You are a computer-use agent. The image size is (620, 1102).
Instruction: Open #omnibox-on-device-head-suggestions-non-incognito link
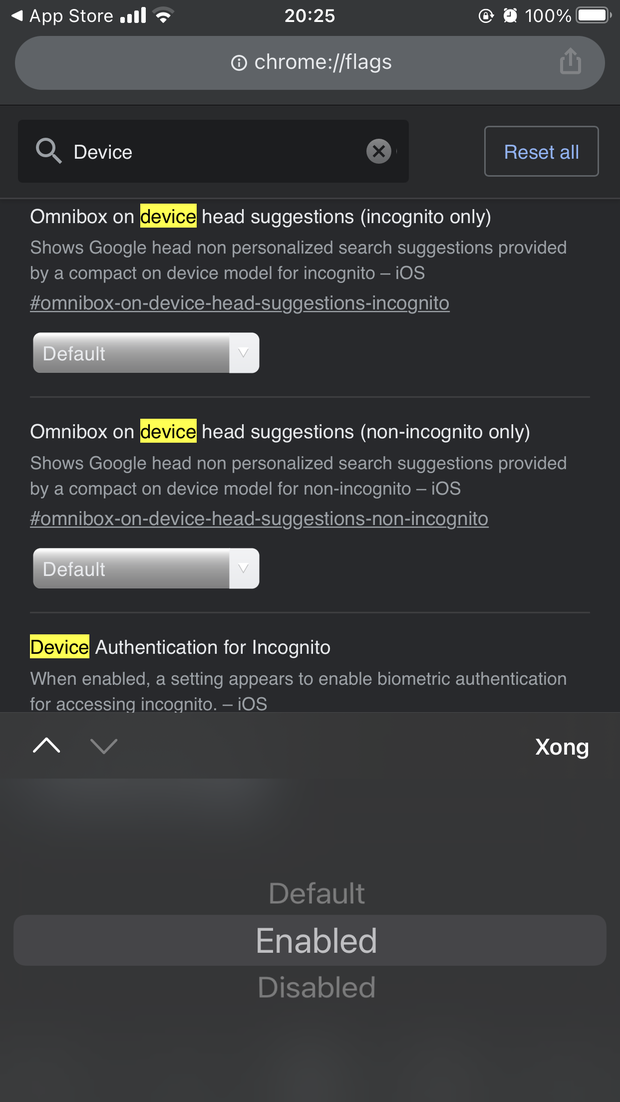[x=259, y=519]
